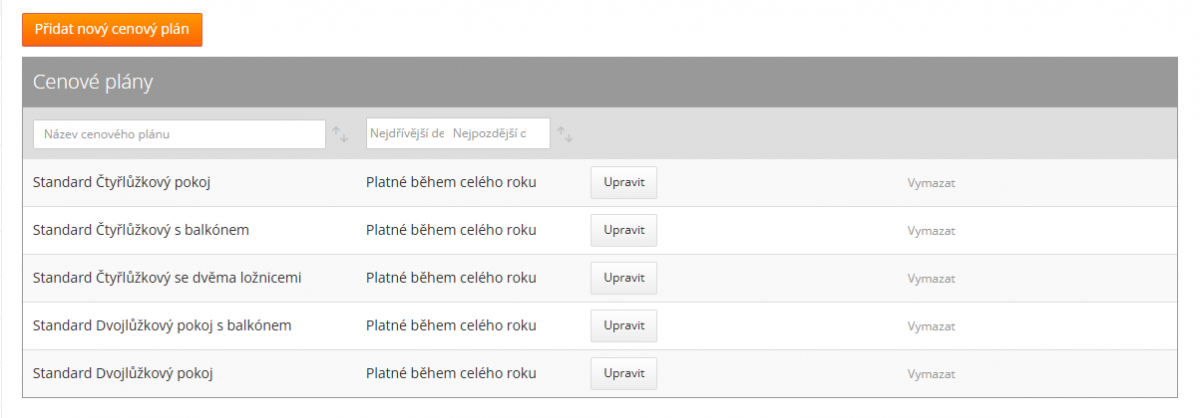This screenshot has height=418, width=1200.
Task: Click the 'Cenové plány' table header
Action: pos(93,82)
